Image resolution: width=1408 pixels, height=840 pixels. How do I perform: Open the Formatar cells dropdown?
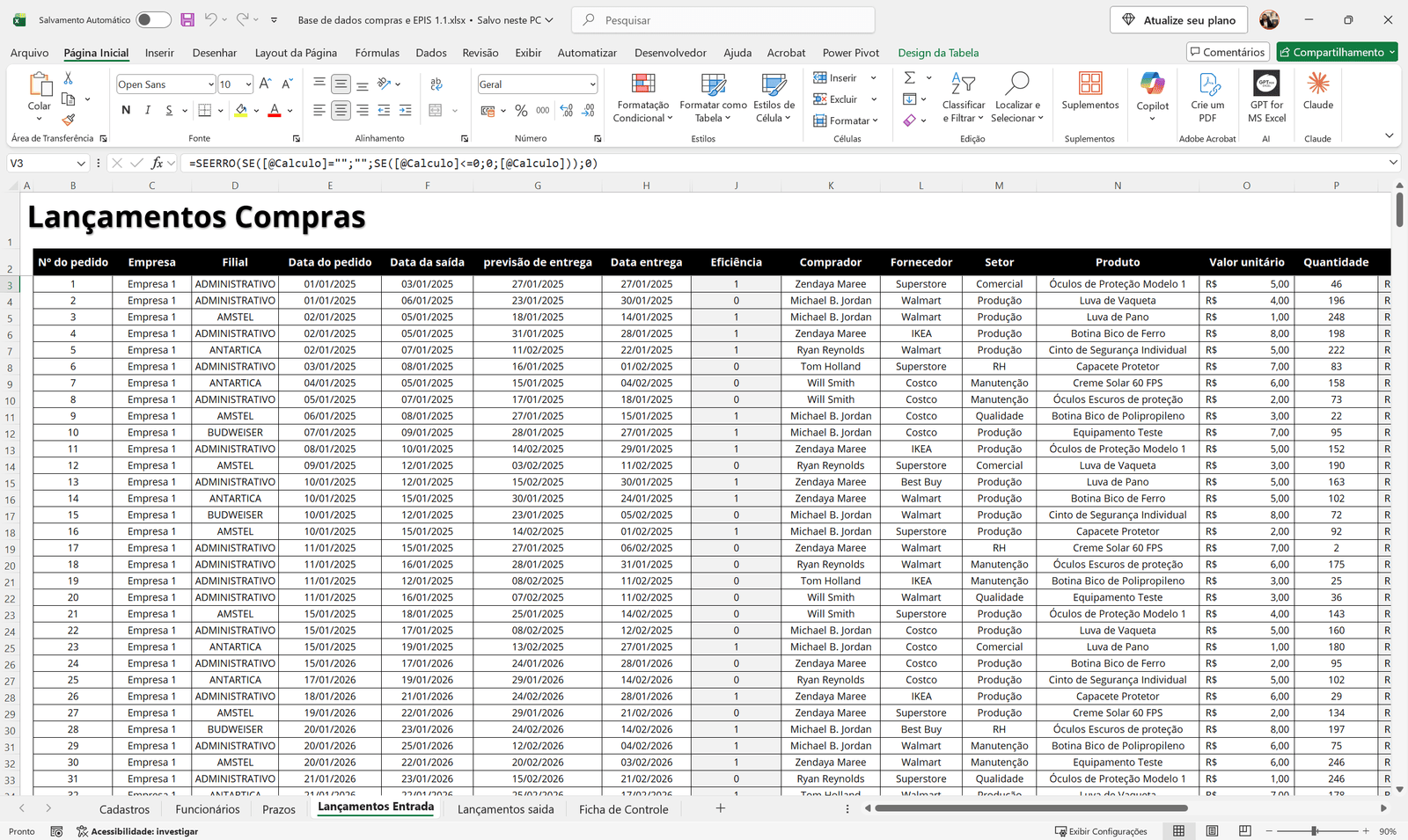pyautogui.click(x=846, y=121)
